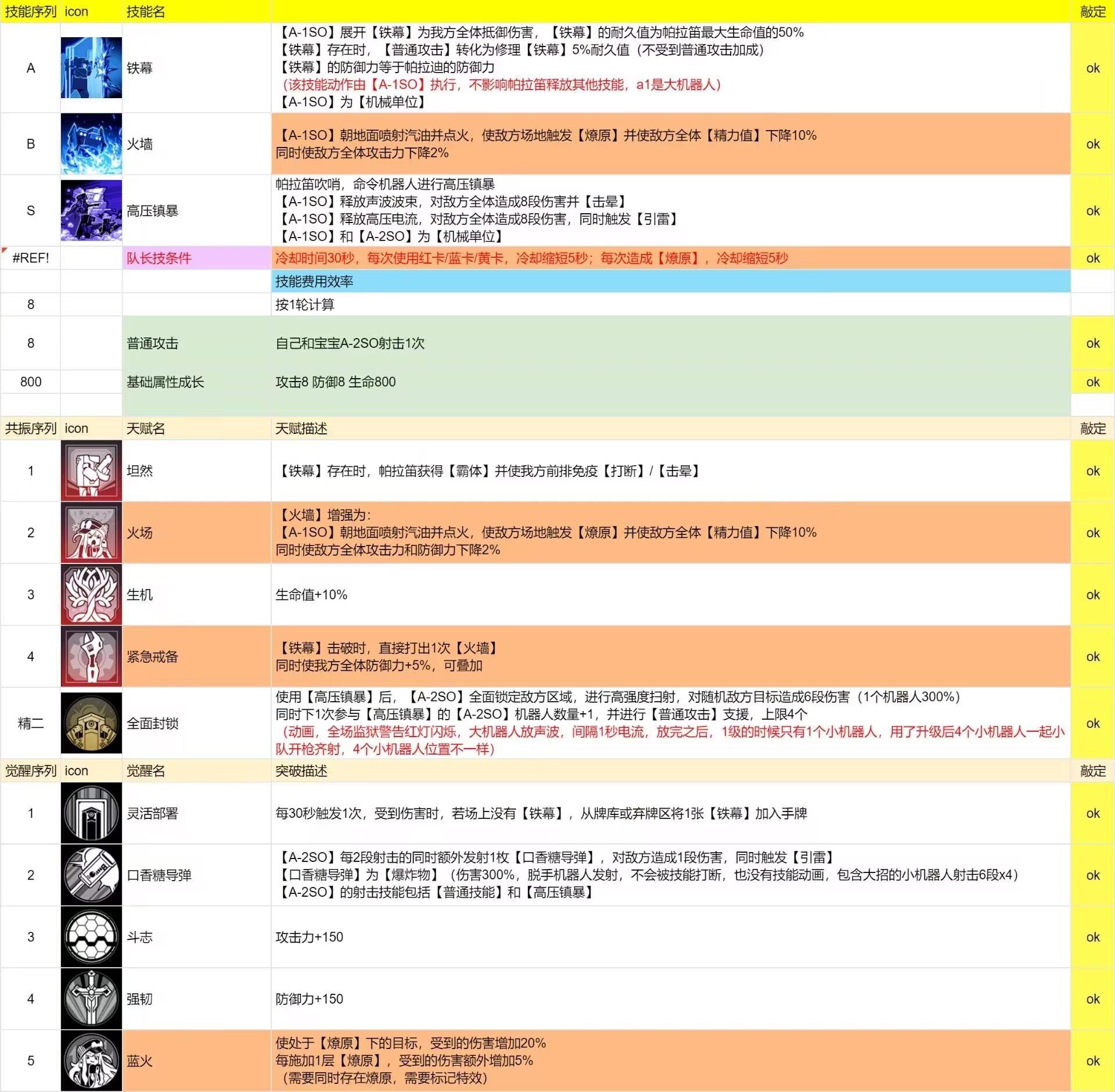Select the 火场 talent icon
The image size is (1115, 1092).
[x=91, y=533]
